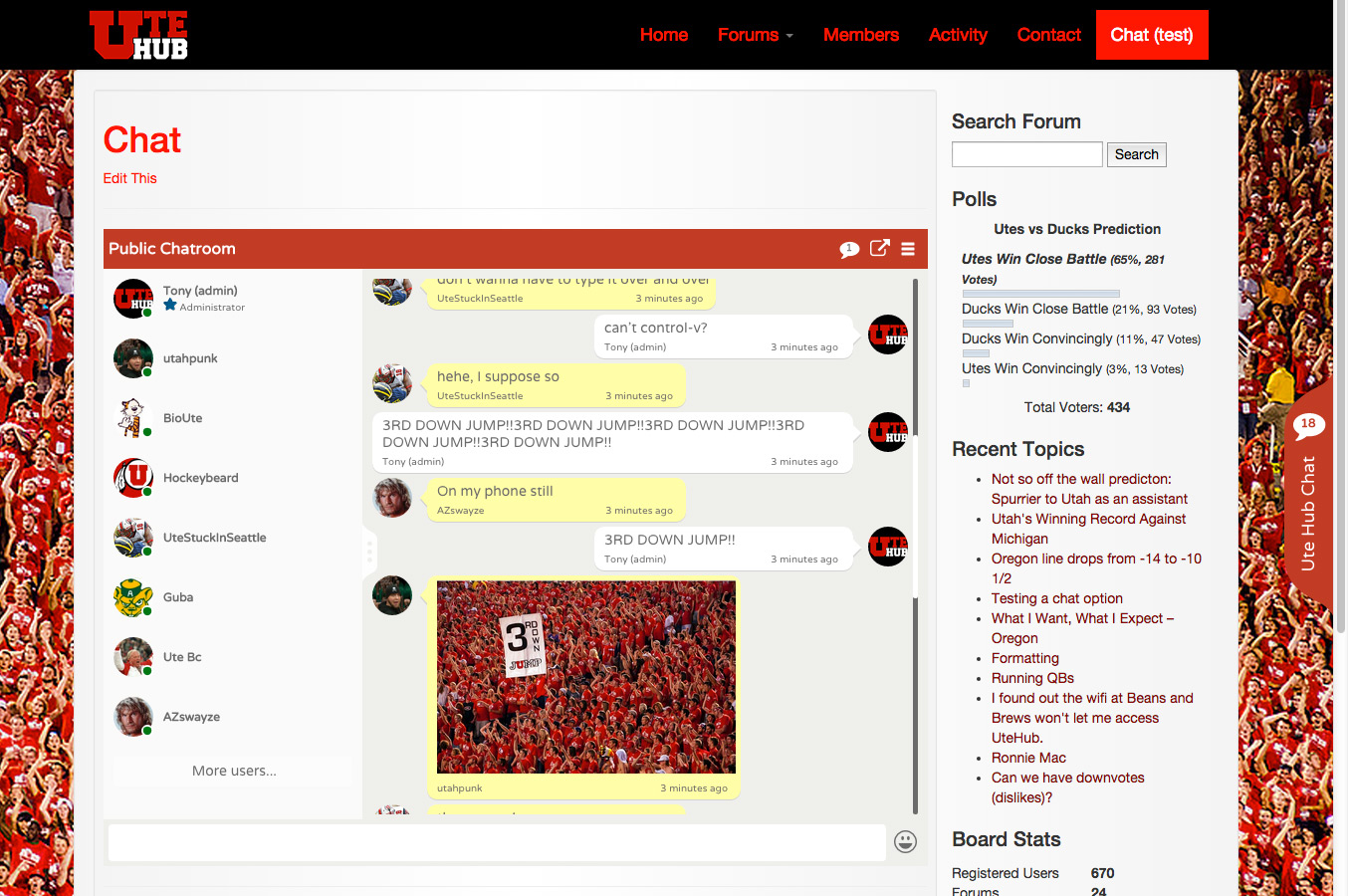Click Ute Bc's avatar in user list
This screenshot has height=896, width=1348.
coord(133,657)
